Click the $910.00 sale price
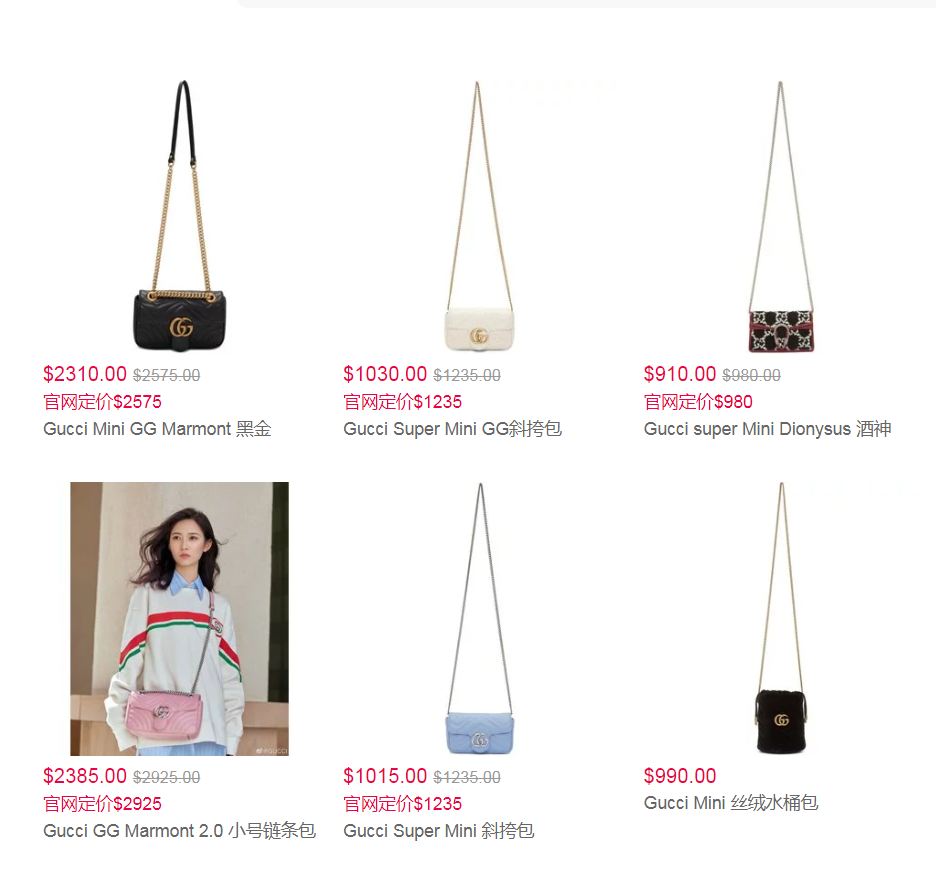Screen dimensions: 936x873 680,374
